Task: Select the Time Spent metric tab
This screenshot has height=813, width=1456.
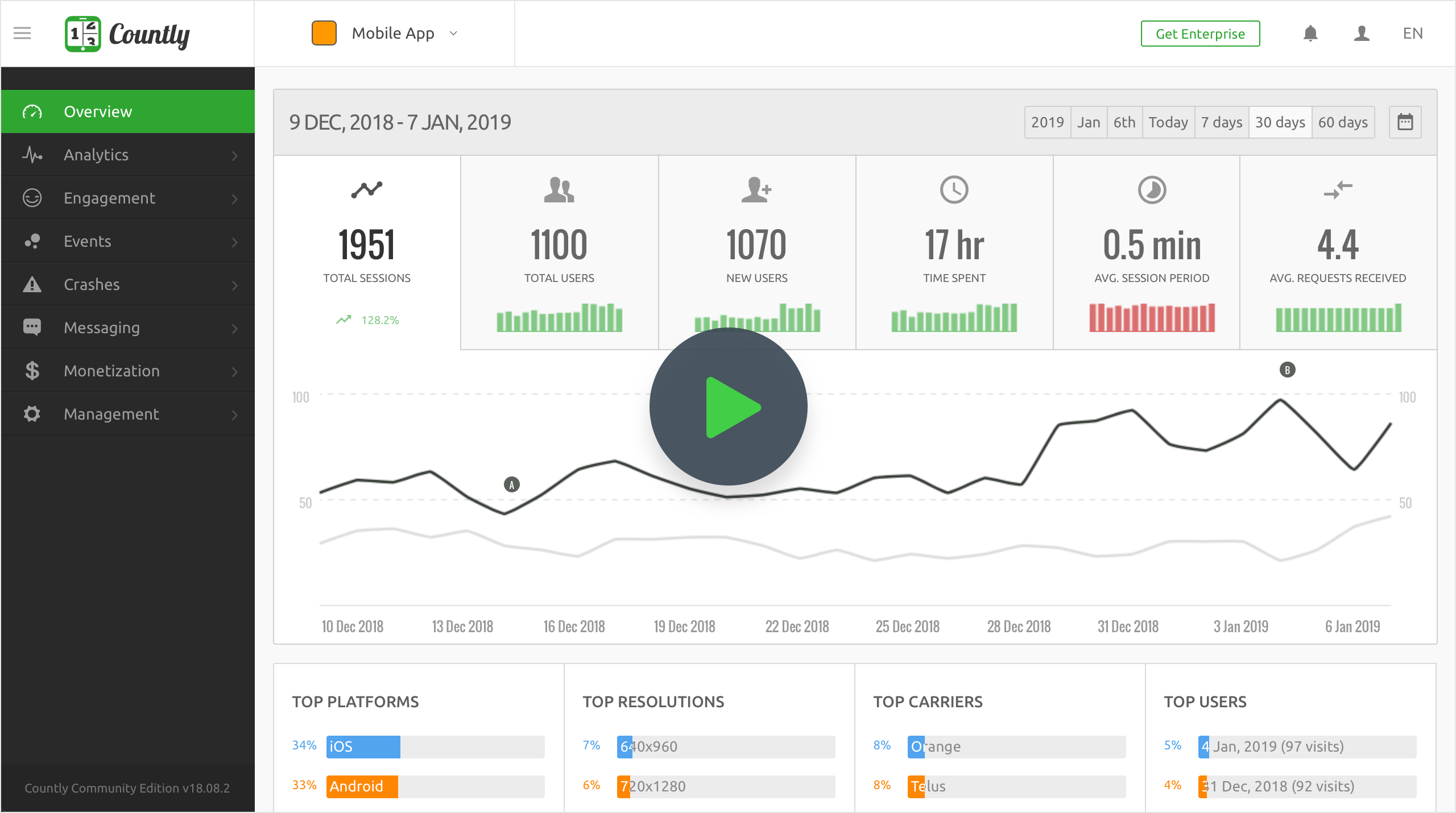Action: point(954,252)
